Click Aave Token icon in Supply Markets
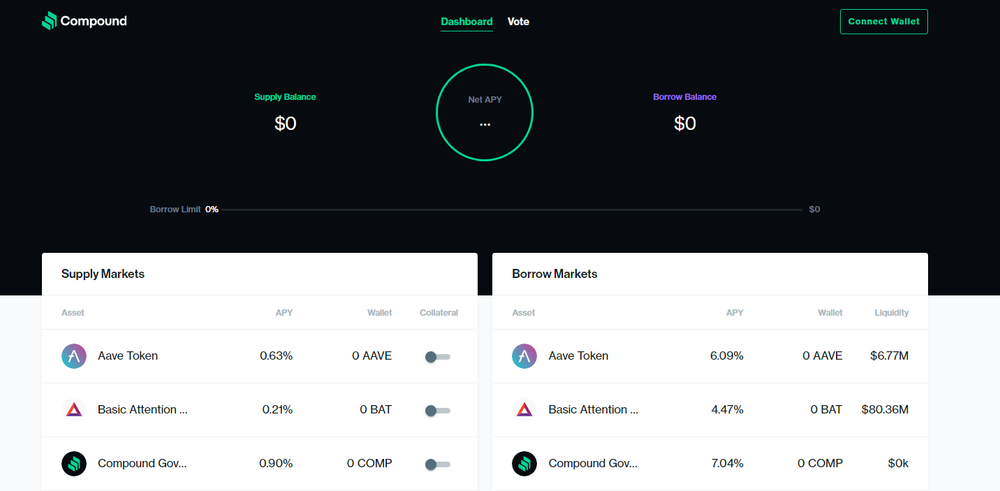The image size is (1000, 491). pyautogui.click(x=74, y=356)
